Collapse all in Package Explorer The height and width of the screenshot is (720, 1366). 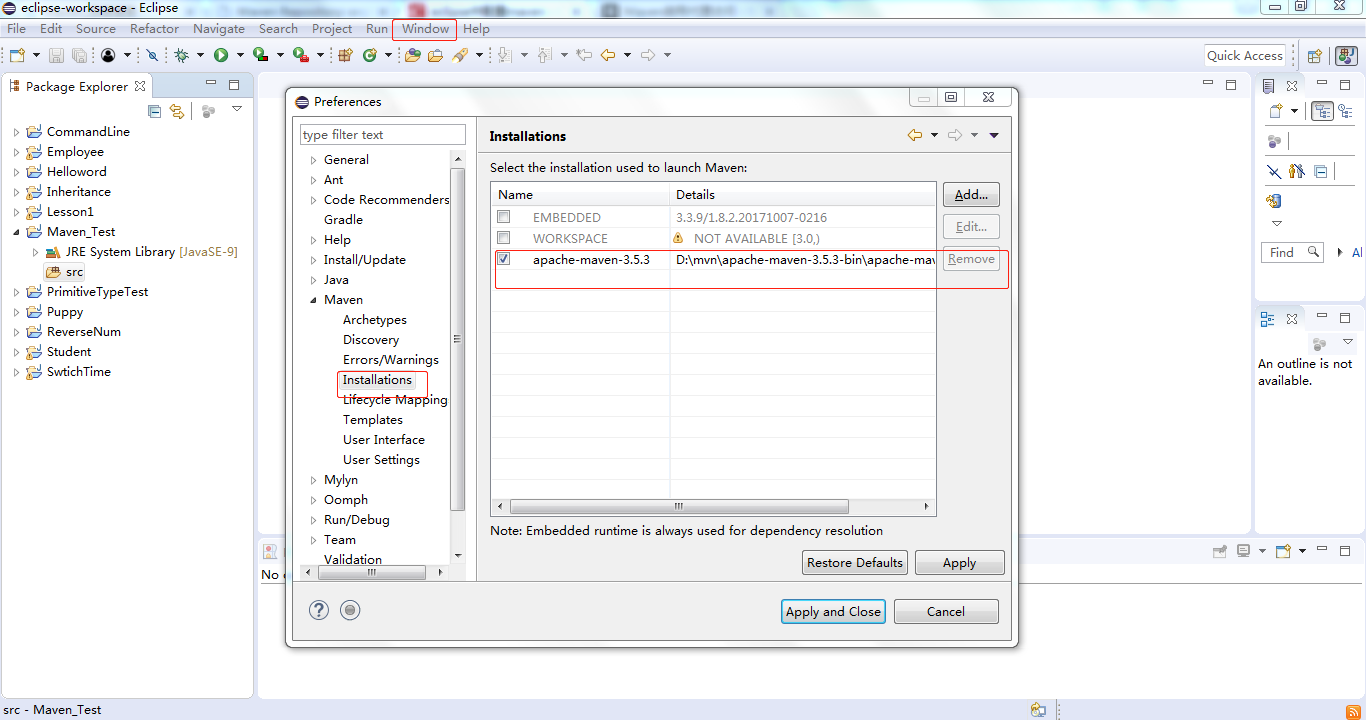click(154, 111)
